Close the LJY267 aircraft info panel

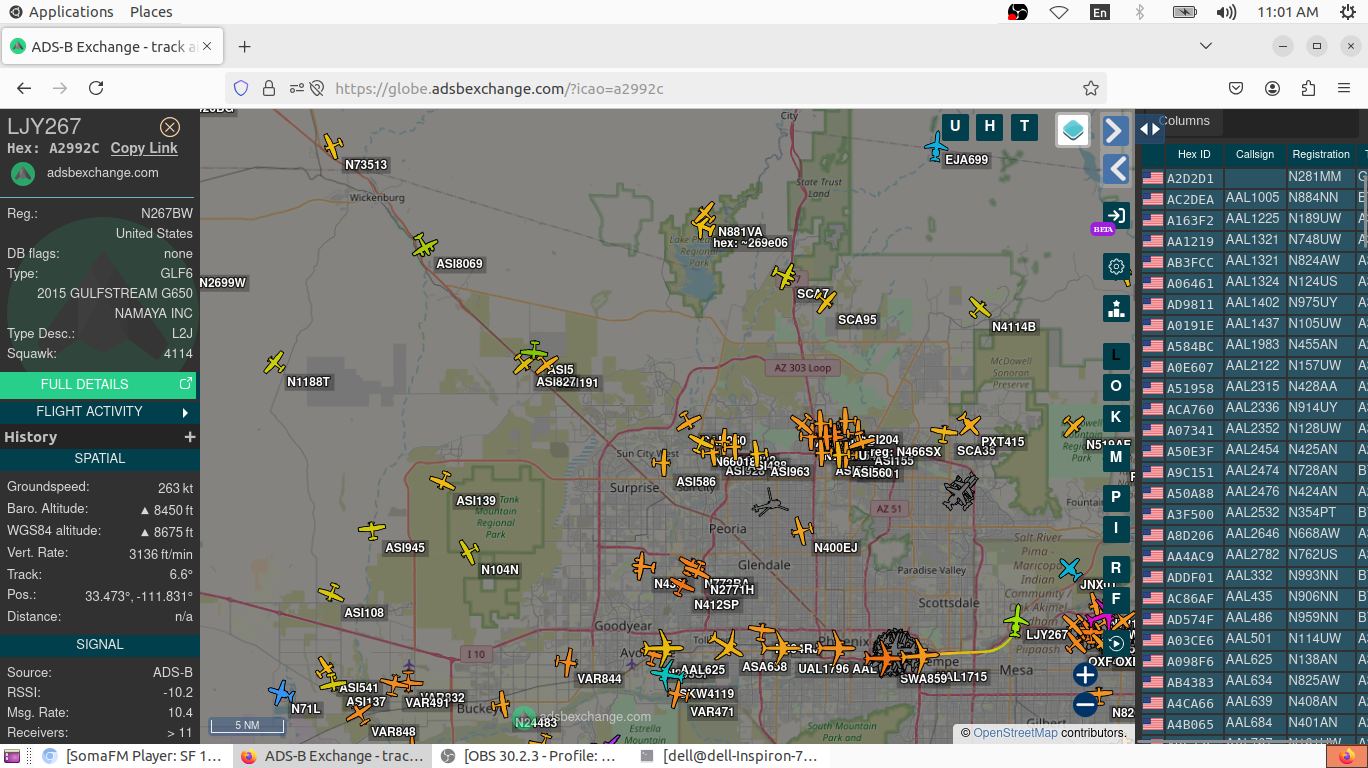(x=170, y=127)
